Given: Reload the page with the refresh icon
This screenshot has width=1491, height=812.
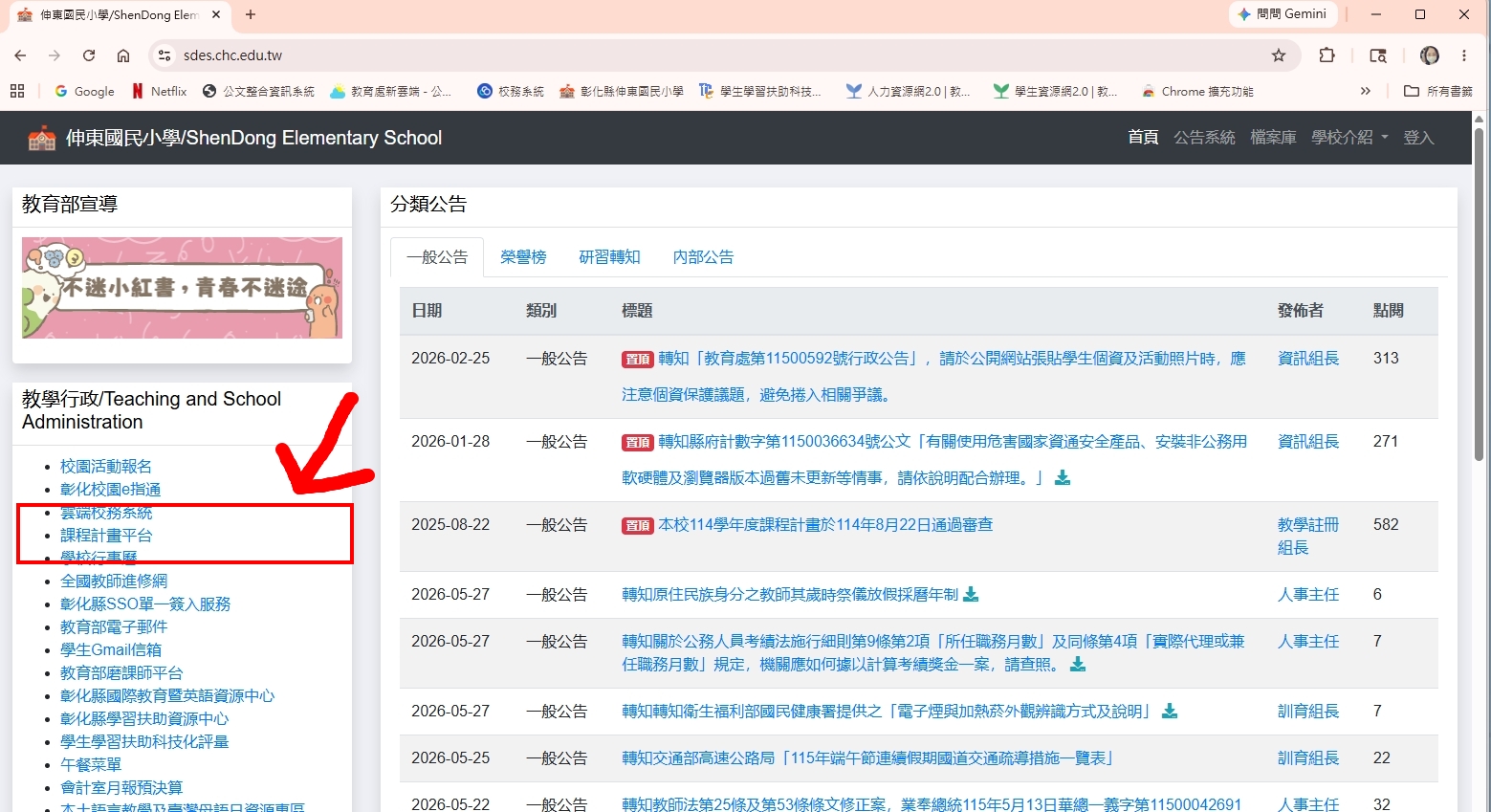Looking at the screenshot, I should click(89, 55).
